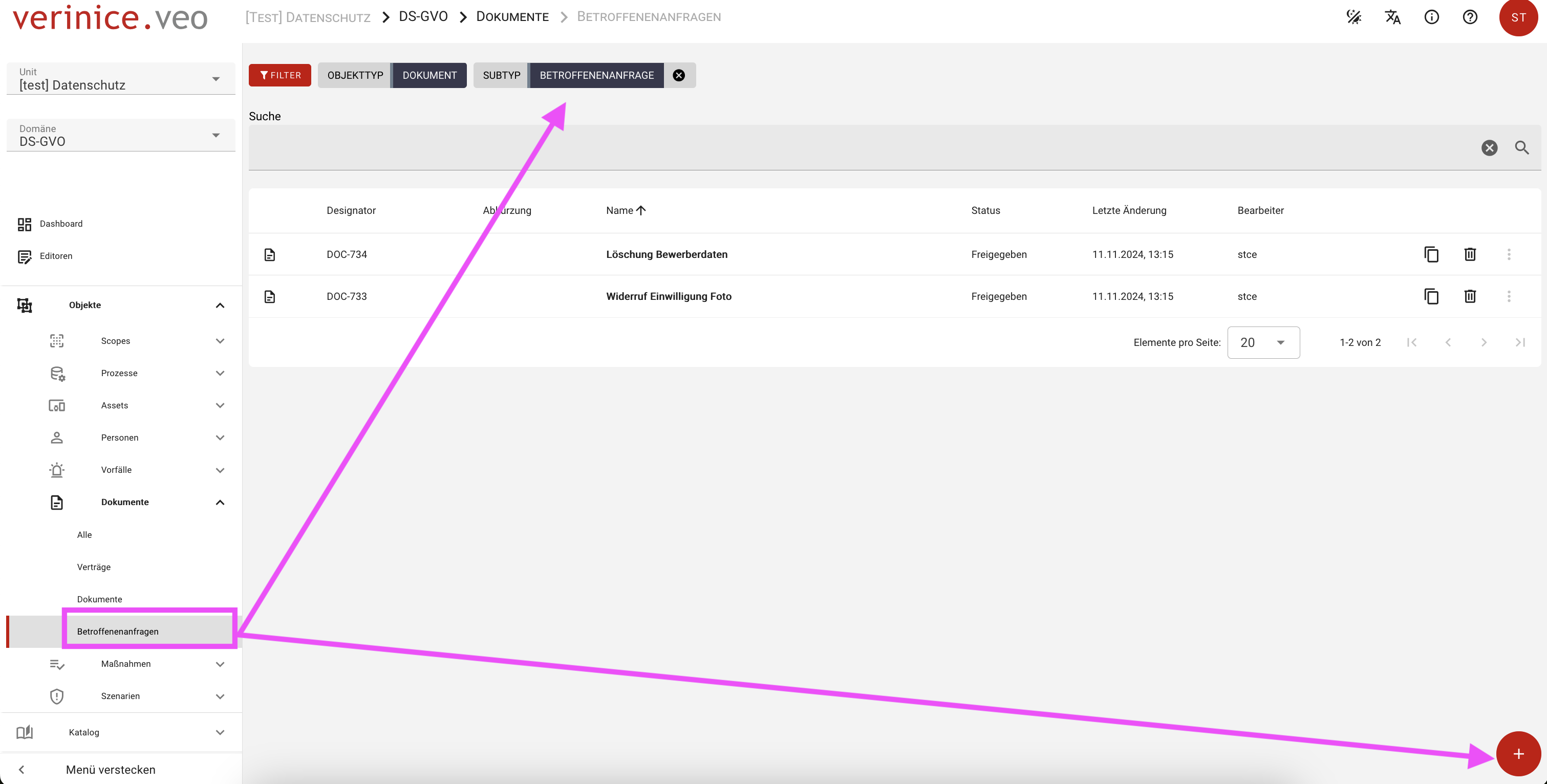The width and height of the screenshot is (1547, 784).
Task: Remove the Betroffenenanfrage subtype filter chip
Action: 679,75
